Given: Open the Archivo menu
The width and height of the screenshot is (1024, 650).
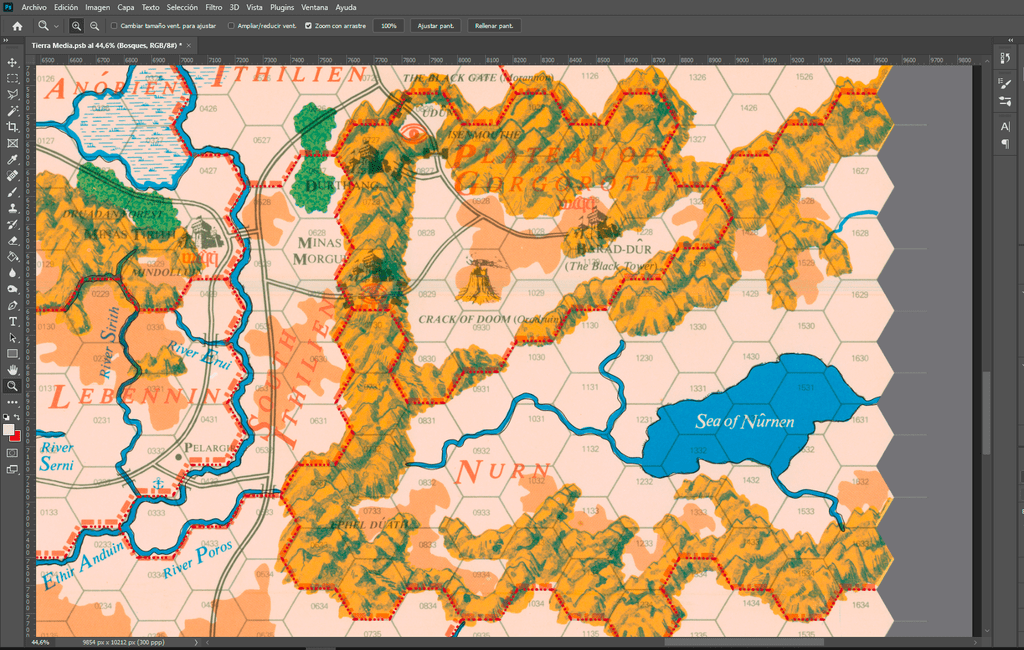Looking at the screenshot, I should click(33, 7).
